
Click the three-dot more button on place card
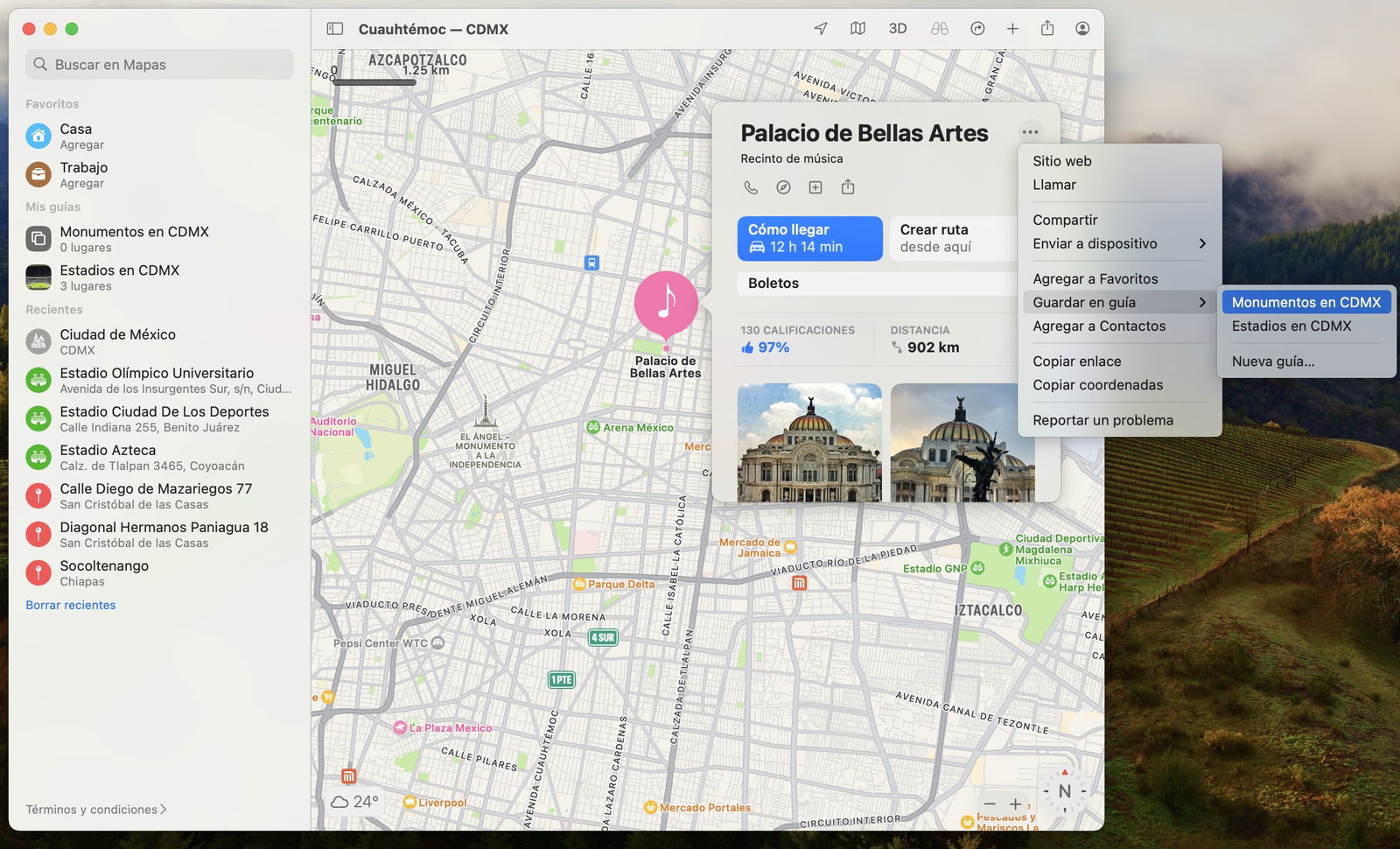pos(1030,132)
